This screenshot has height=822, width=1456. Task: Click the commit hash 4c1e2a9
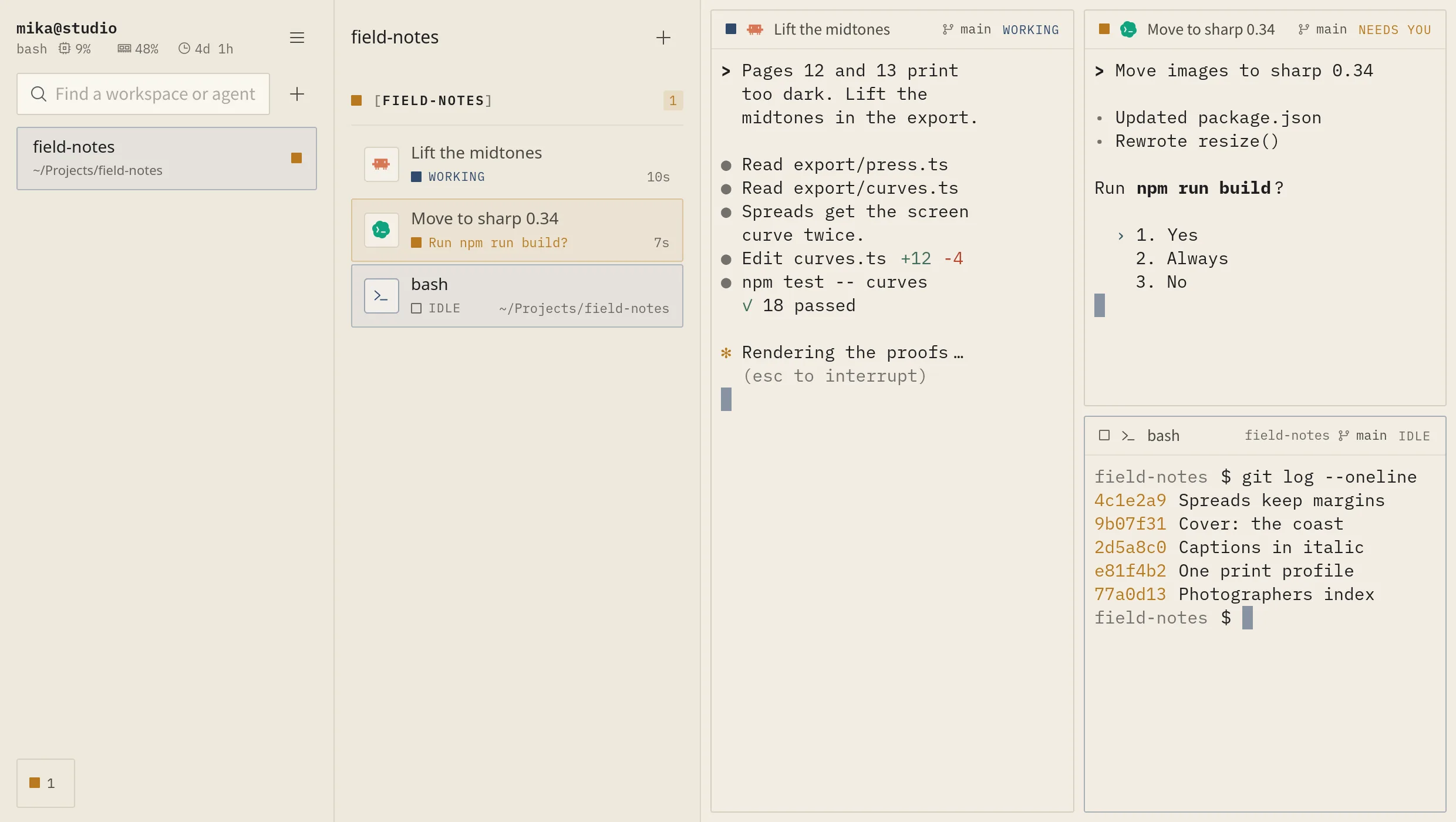click(1130, 500)
